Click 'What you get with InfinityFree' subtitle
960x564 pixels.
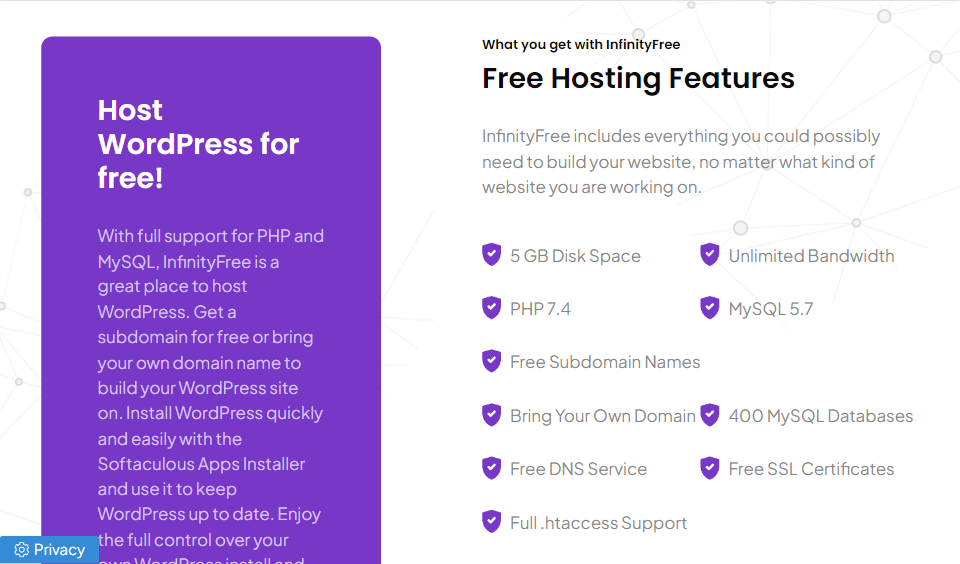pyautogui.click(x=581, y=45)
